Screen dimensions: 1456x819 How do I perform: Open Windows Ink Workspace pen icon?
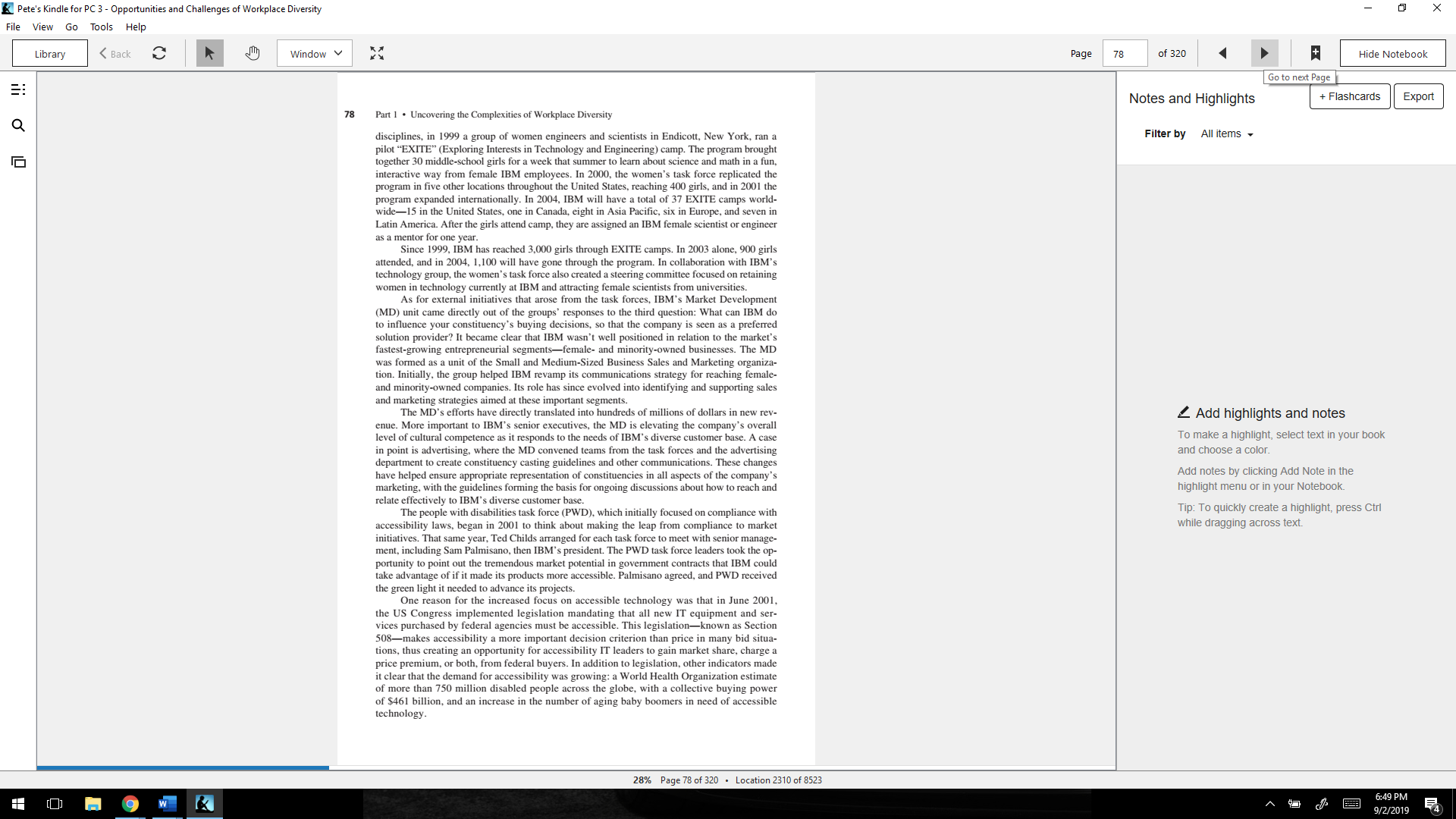point(1322,804)
